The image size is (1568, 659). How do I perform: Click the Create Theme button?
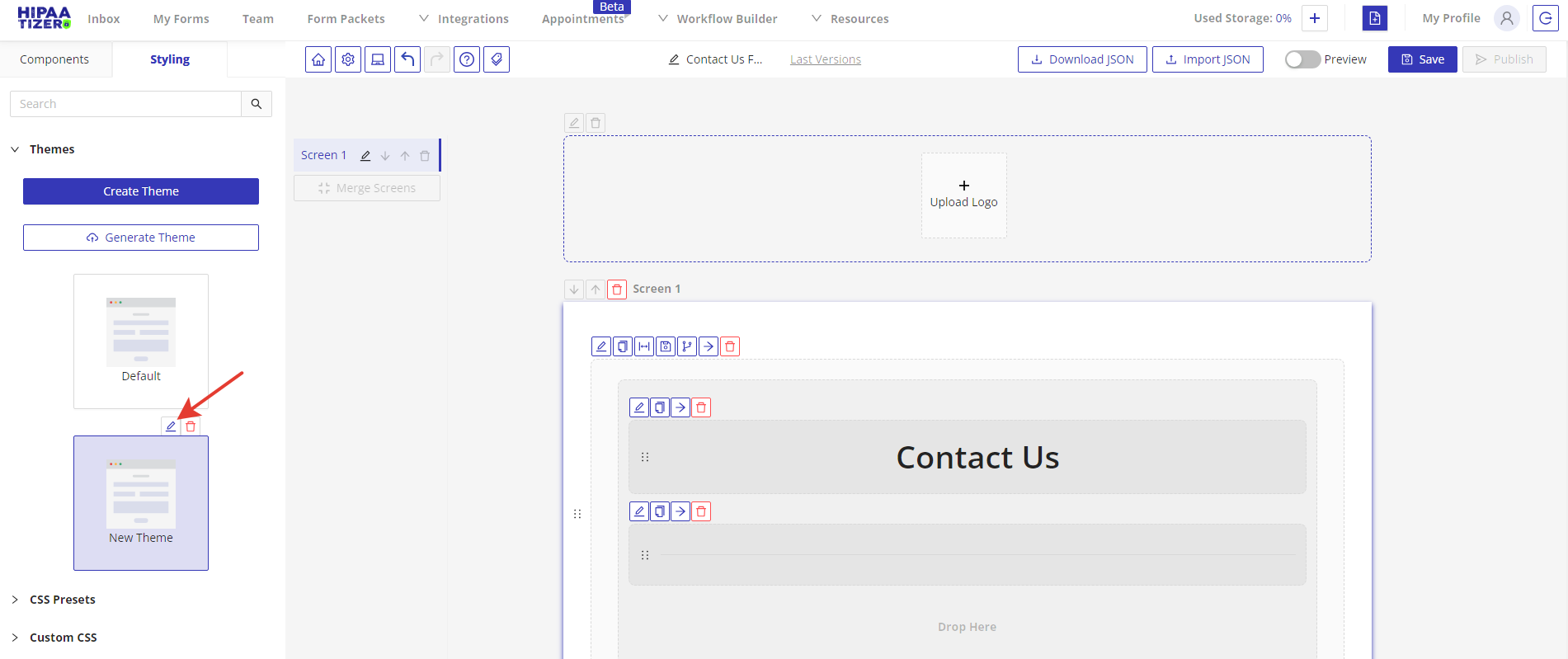[141, 191]
